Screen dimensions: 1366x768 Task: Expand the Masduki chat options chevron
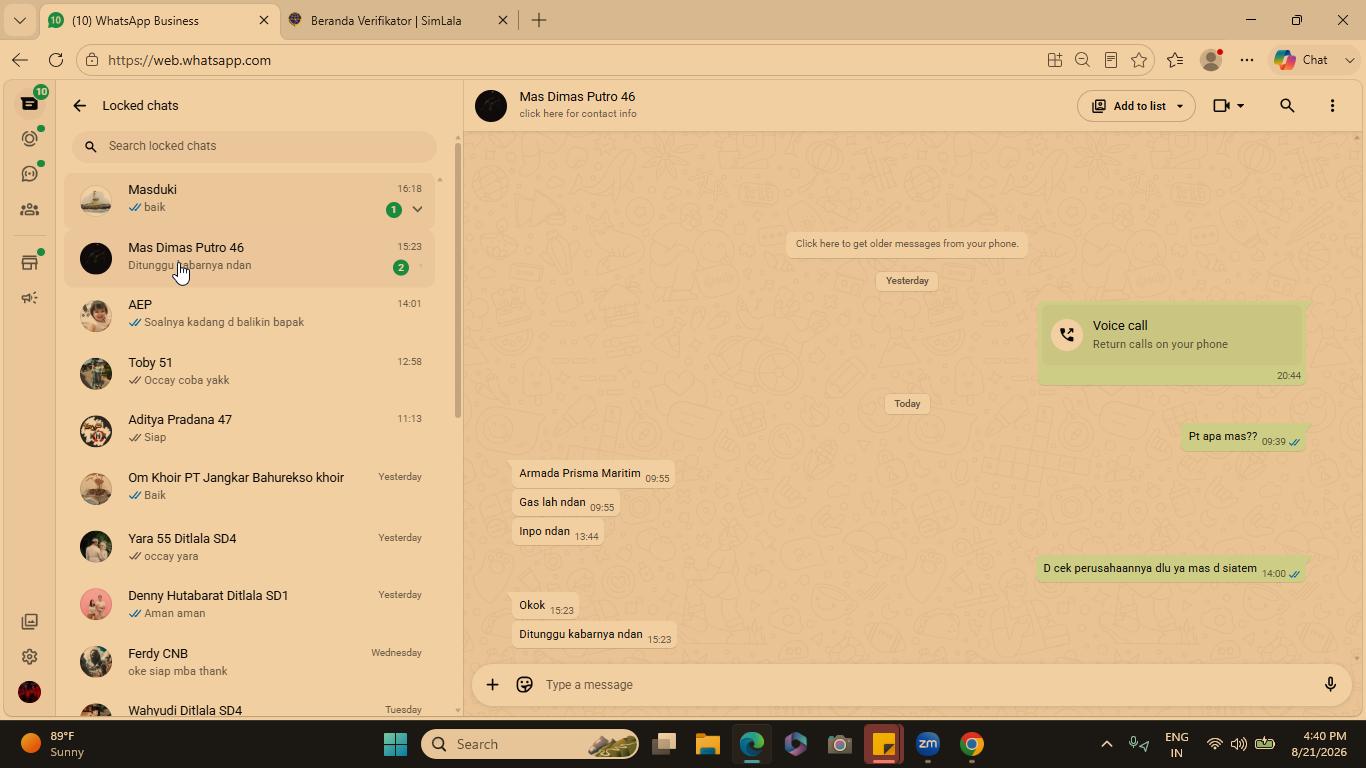coord(417,209)
